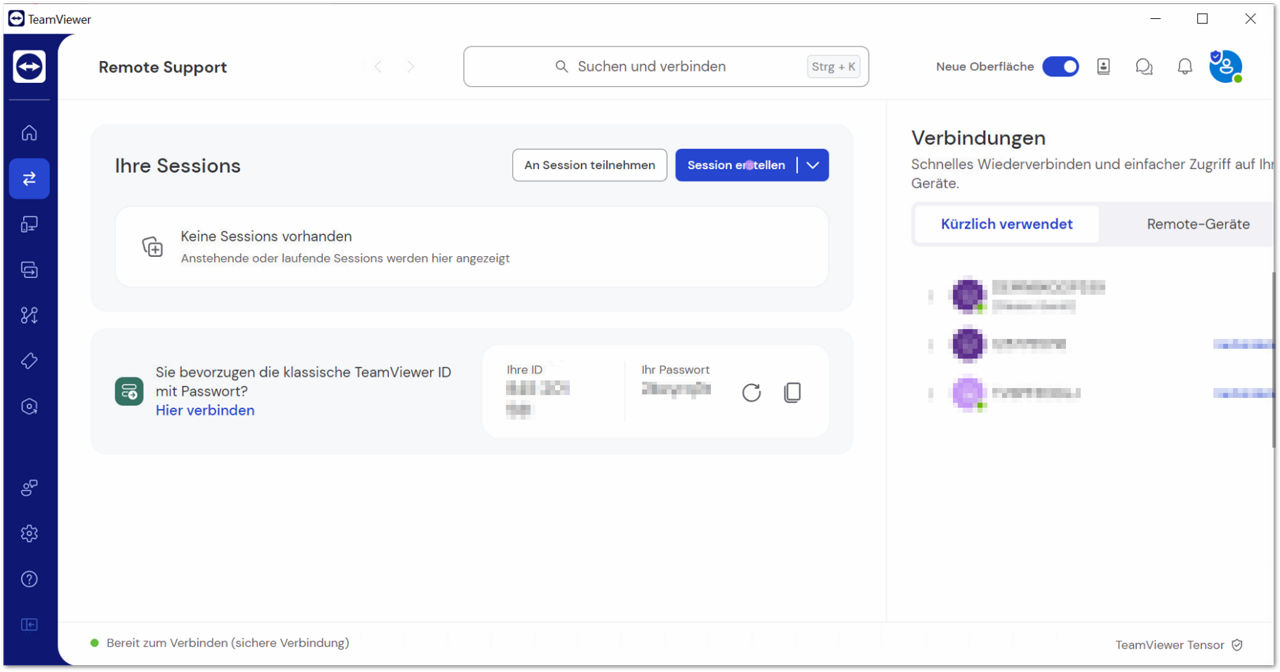The height and width of the screenshot is (672, 1280).
Task: Open the chat bubbles icon
Action: pos(1144,67)
